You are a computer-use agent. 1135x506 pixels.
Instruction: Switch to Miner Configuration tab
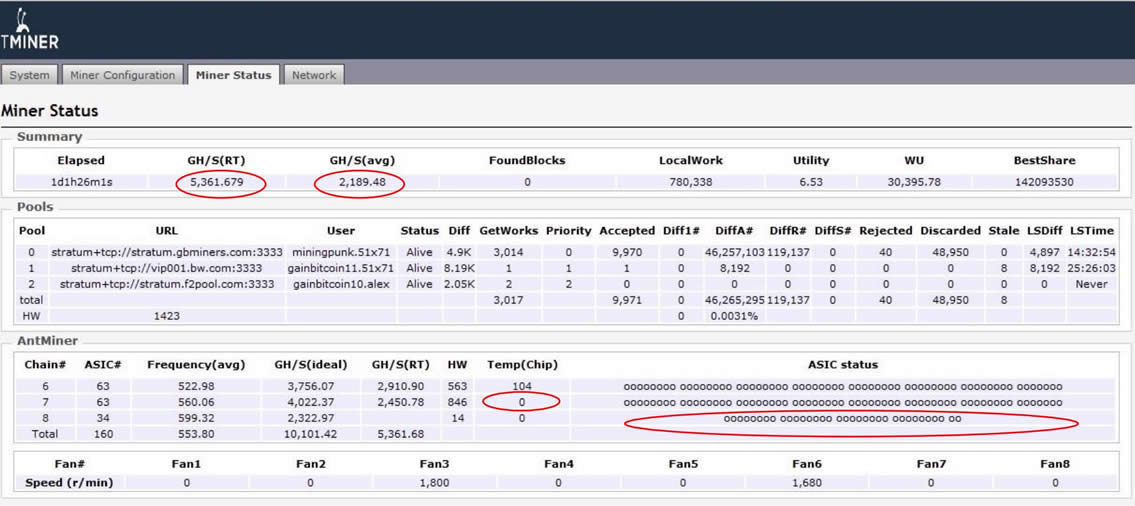(x=123, y=75)
